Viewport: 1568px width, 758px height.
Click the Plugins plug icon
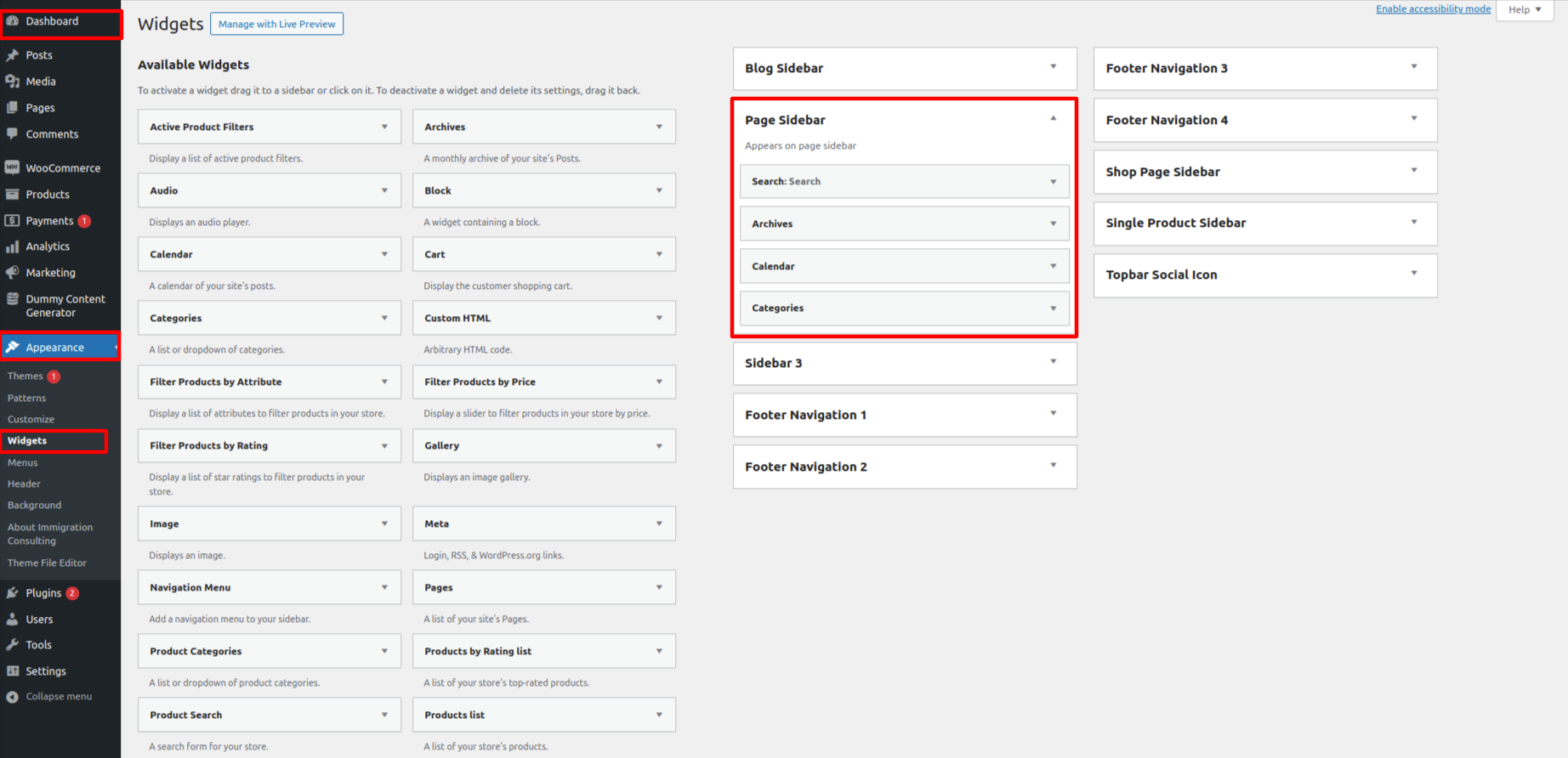(12, 593)
